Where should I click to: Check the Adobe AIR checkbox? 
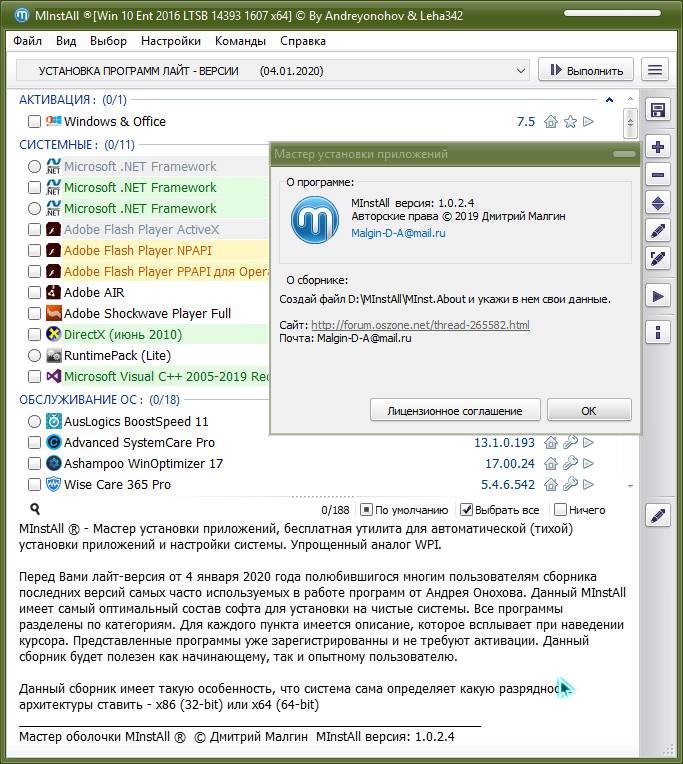(x=34, y=292)
